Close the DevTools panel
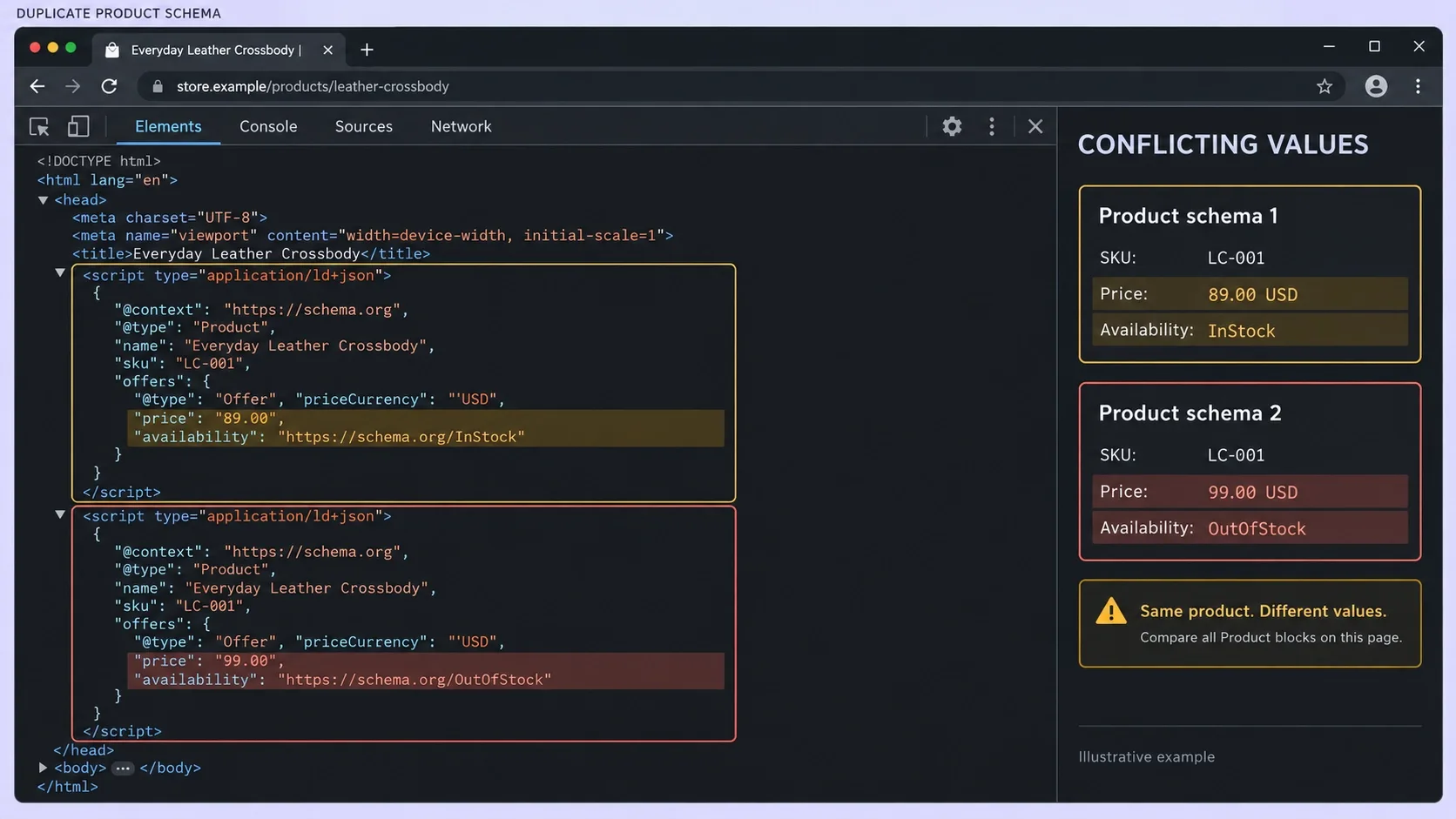Image resolution: width=1456 pixels, height=819 pixels. coord(1035,126)
